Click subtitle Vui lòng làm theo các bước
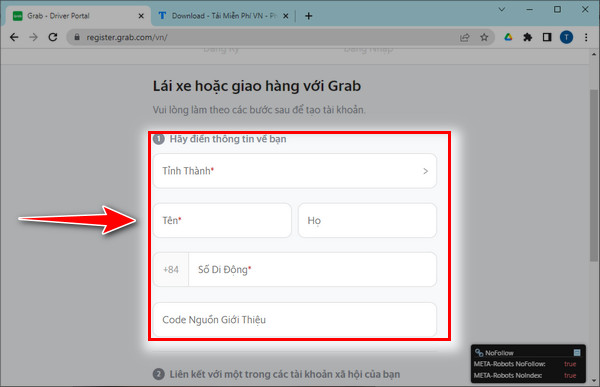This screenshot has height=387, width=600. 259,110
